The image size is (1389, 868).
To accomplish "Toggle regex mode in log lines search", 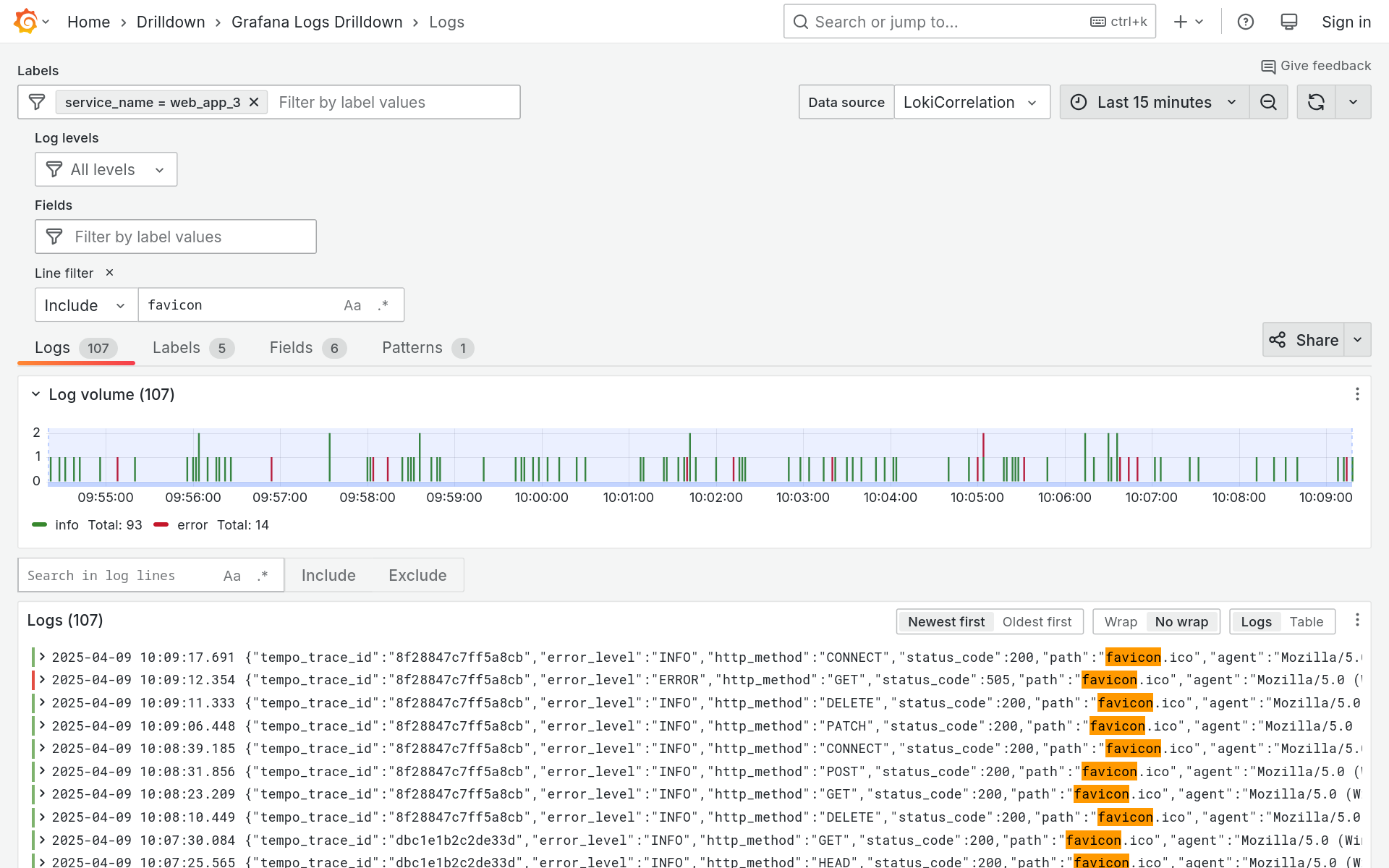I will pos(262,576).
